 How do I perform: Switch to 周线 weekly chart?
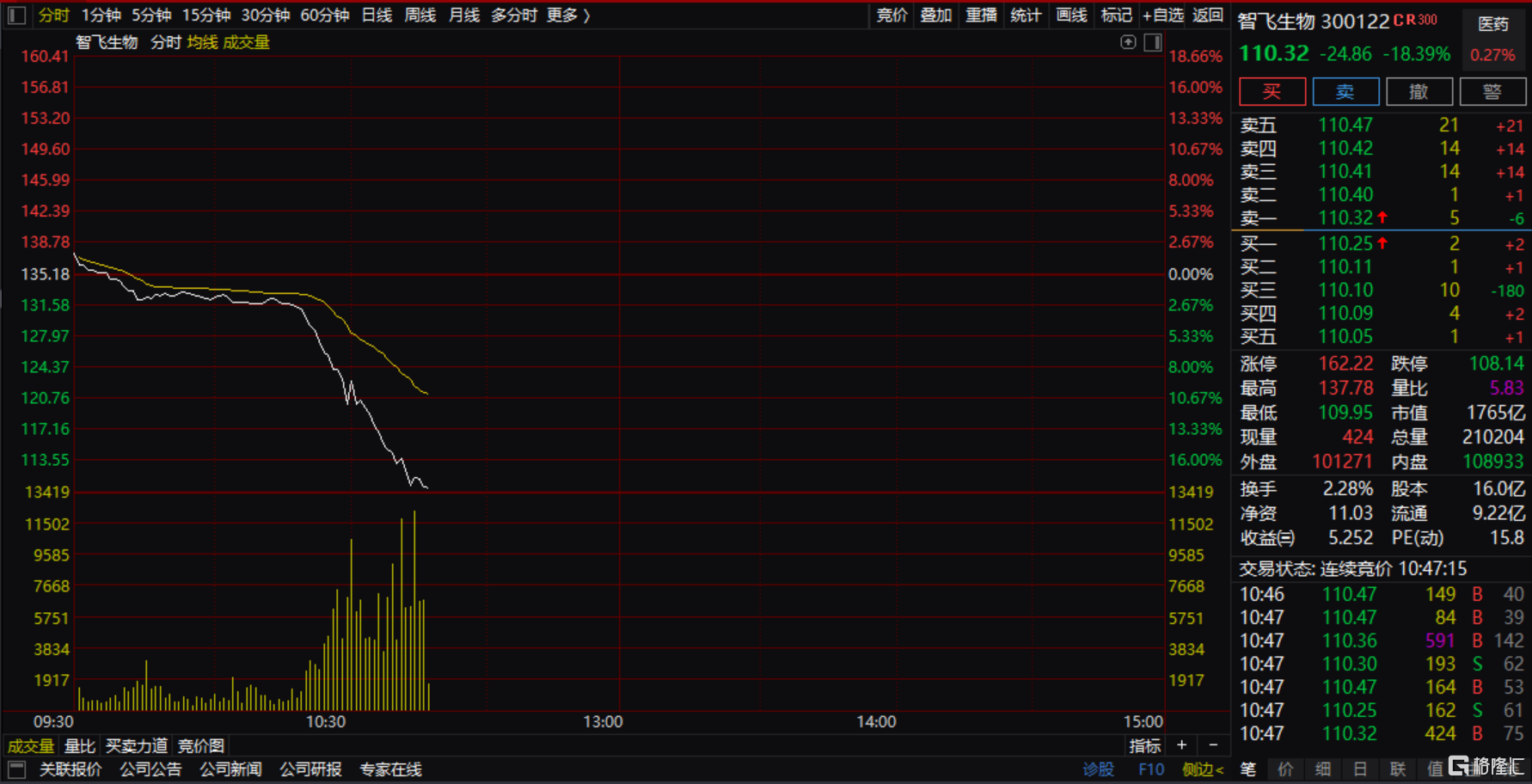420,15
